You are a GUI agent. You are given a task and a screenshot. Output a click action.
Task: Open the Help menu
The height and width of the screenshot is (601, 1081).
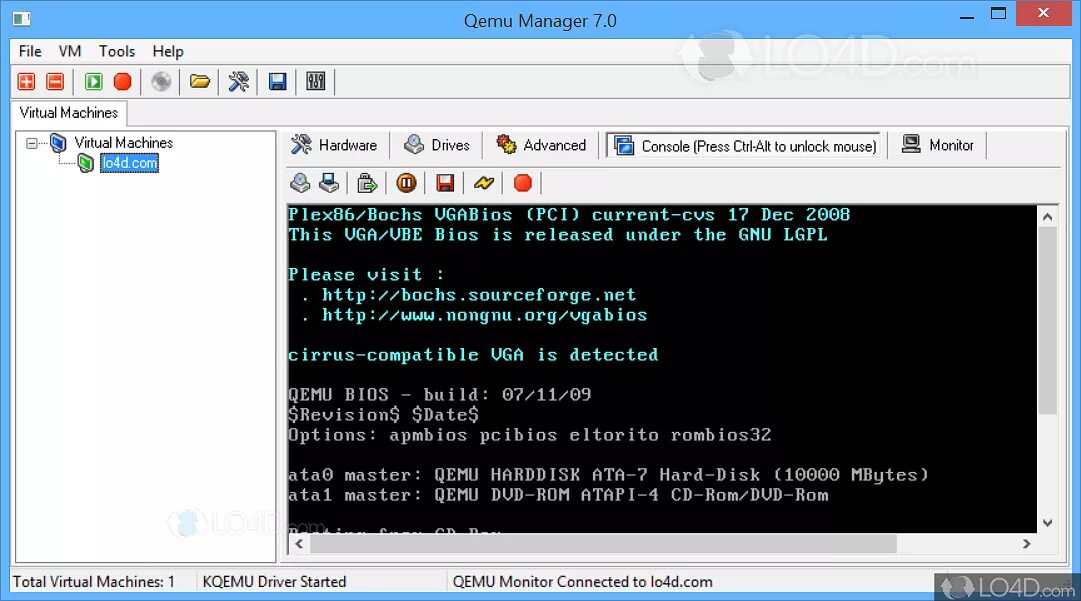[x=168, y=52]
